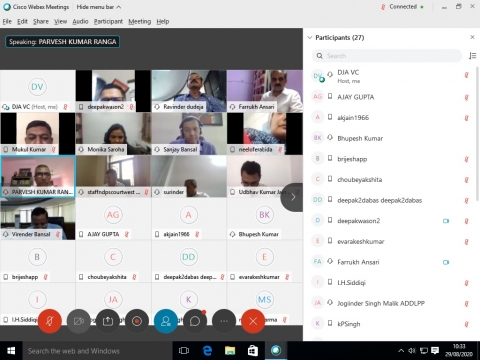Collapse the Participants (27) section

point(310,37)
